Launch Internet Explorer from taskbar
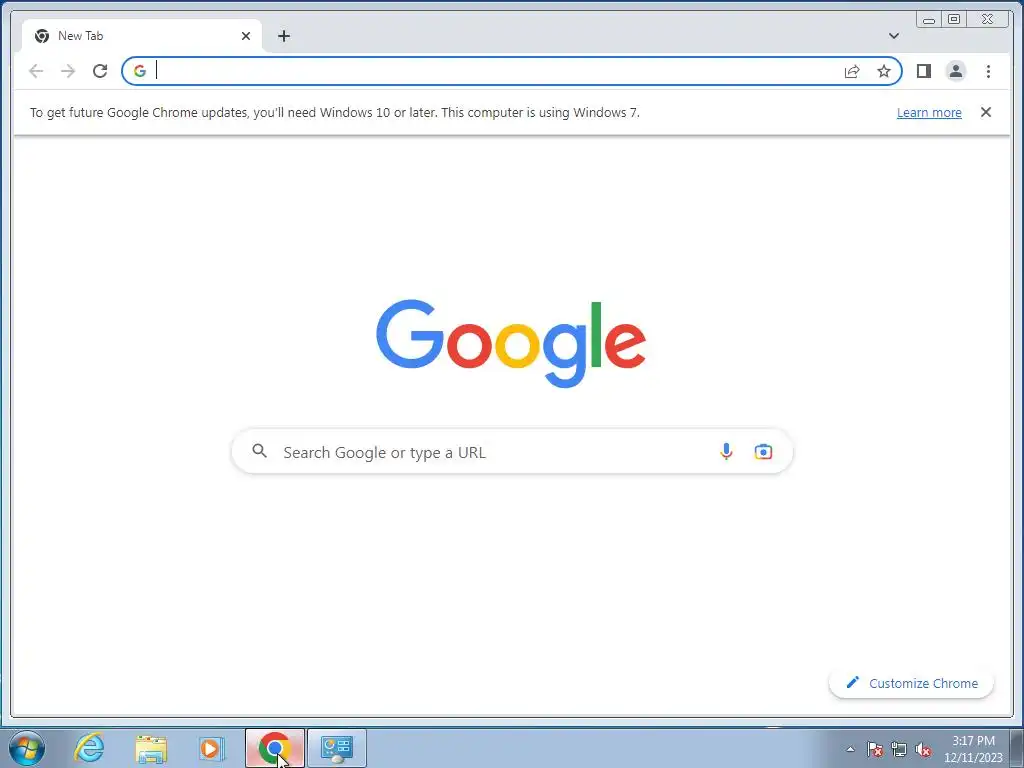Viewport: 1024px width, 768px height. pyautogui.click(x=89, y=748)
